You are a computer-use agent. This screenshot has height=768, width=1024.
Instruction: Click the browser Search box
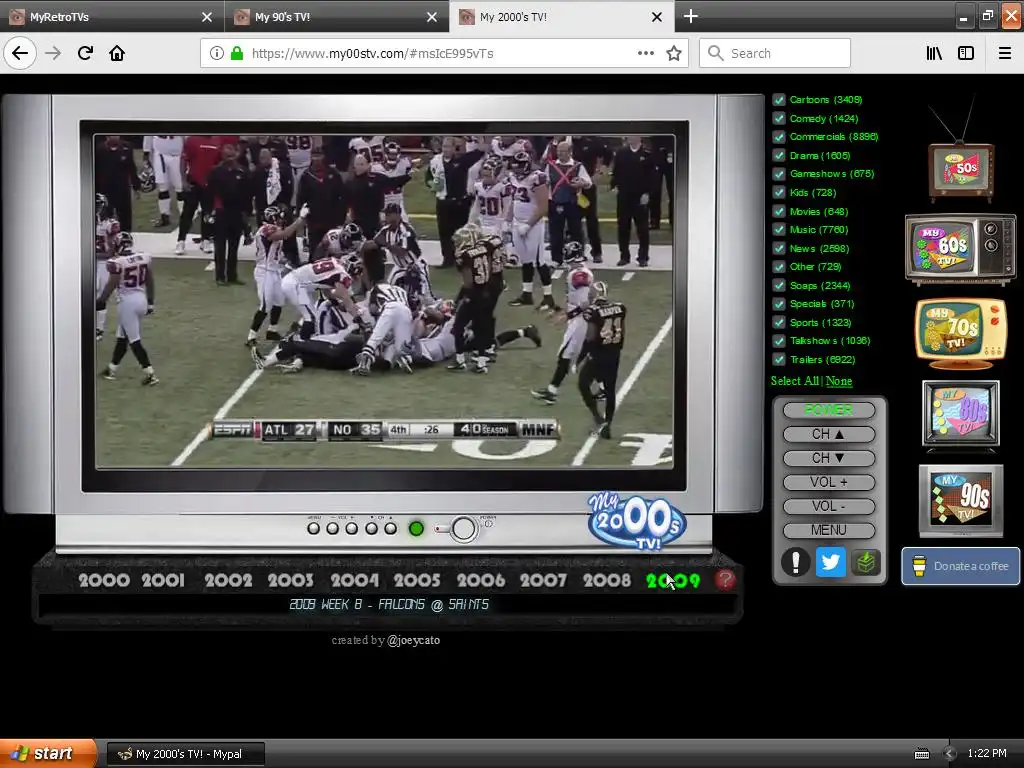(x=775, y=53)
